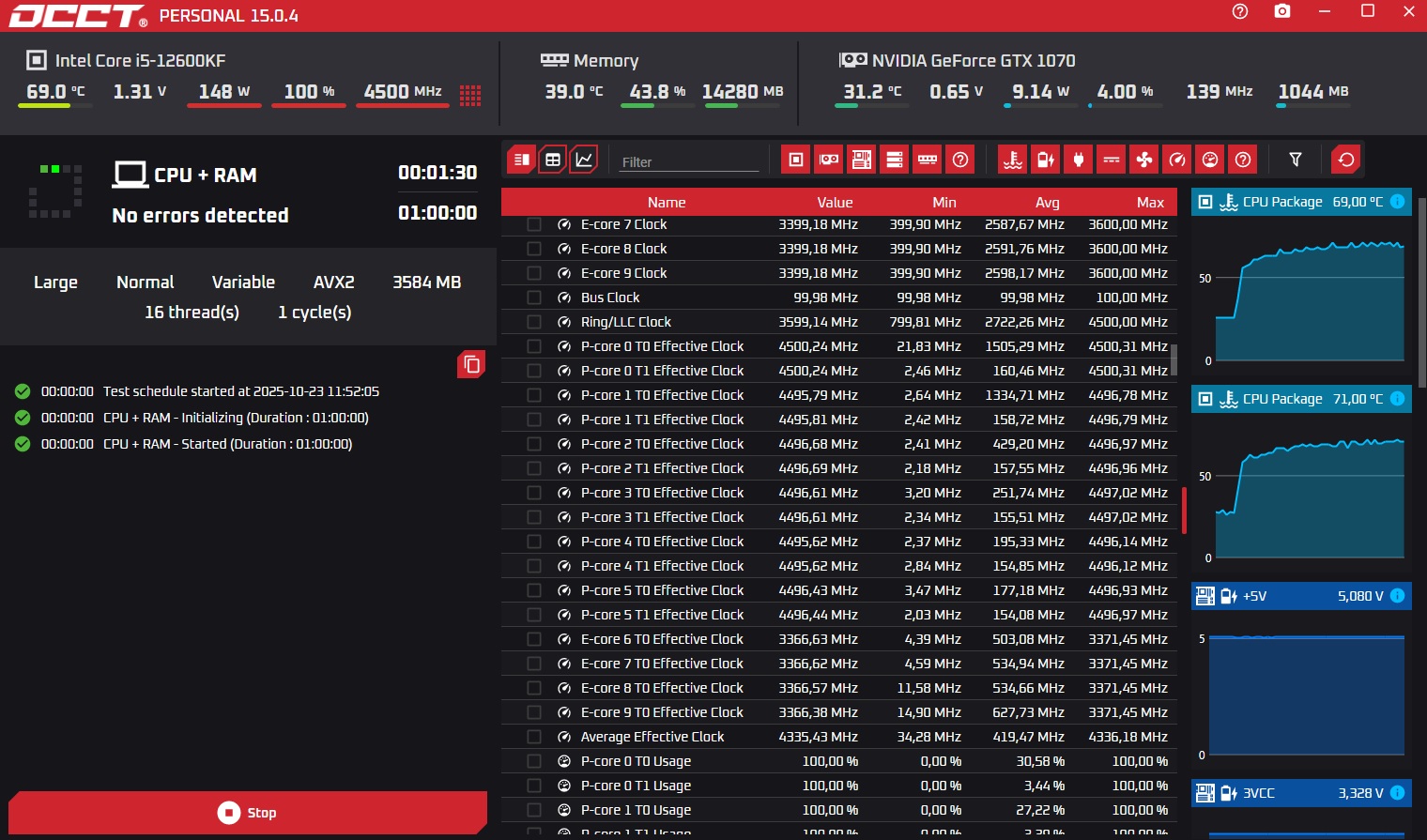The width and height of the screenshot is (1427, 840).
Task: Open info for the 3VCC graph
Action: pyautogui.click(x=1397, y=793)
